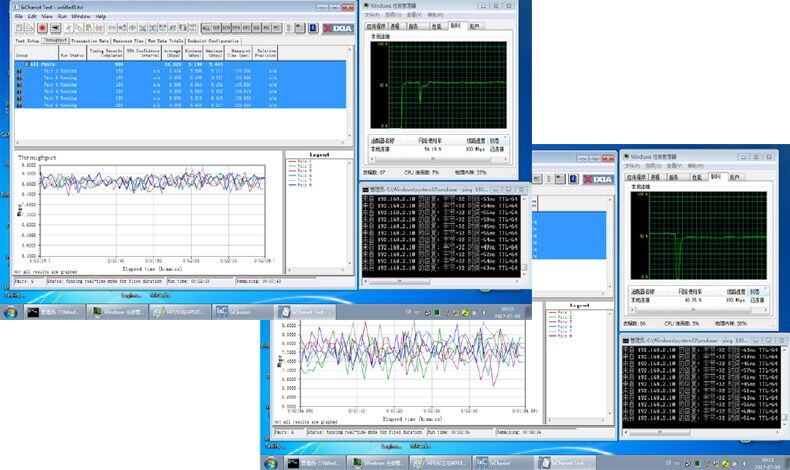Switch to the Endpoint Configuration tab
The image size is (790, 470).
(x=214, y=41)
